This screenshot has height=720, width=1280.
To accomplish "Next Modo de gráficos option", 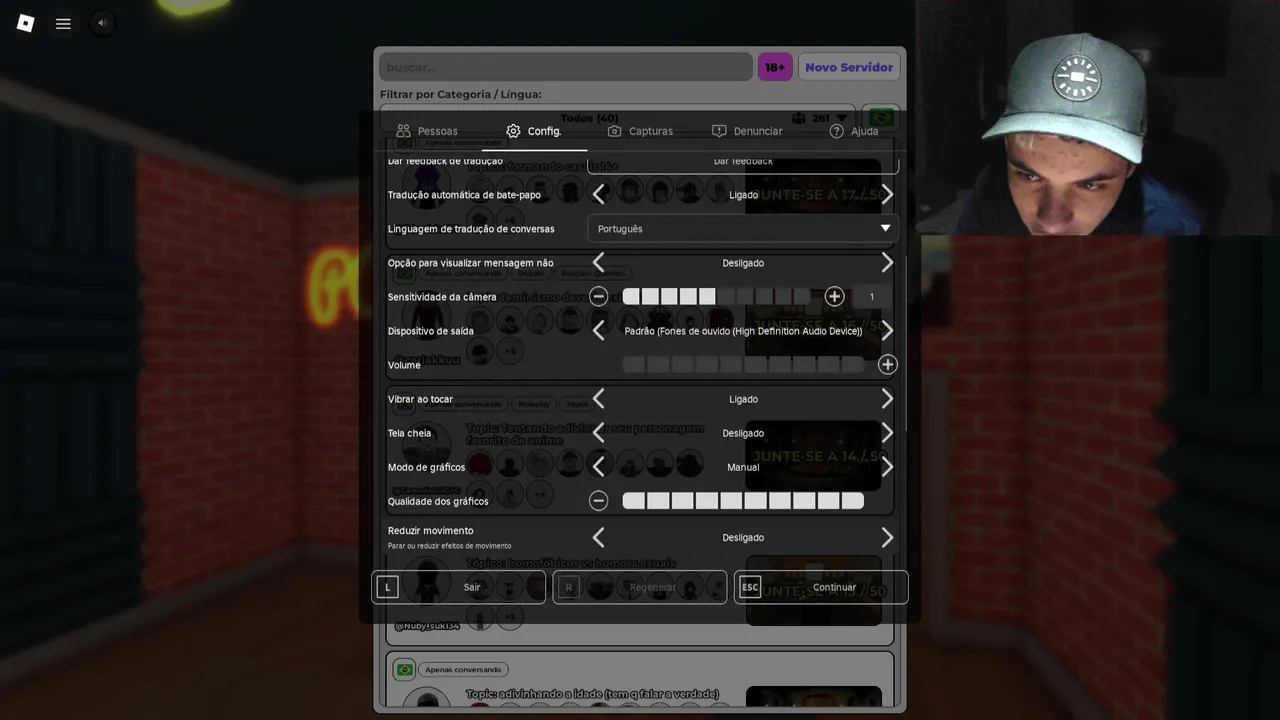I will (x=887, y=466).
